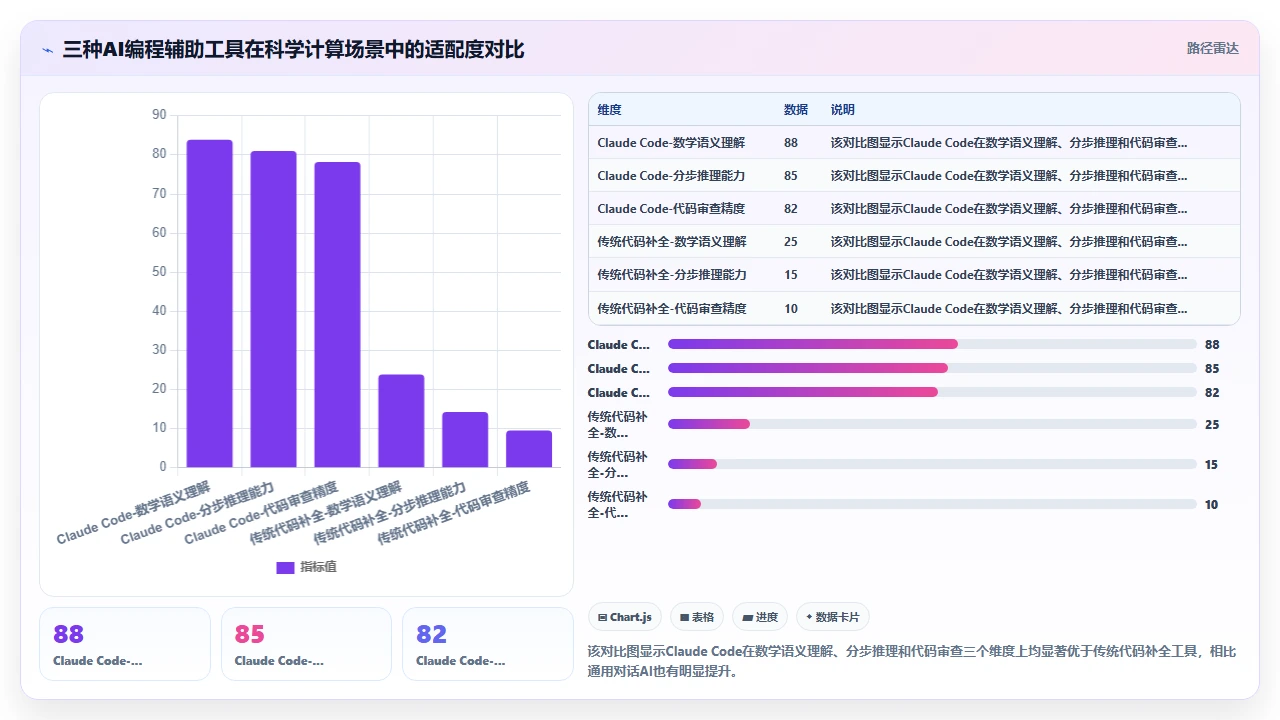The width and height of the screenshot is (1280, 720).
Task: Click the x-axis label 传统代码补全-代码审查精度
Action: coord(454,512)
